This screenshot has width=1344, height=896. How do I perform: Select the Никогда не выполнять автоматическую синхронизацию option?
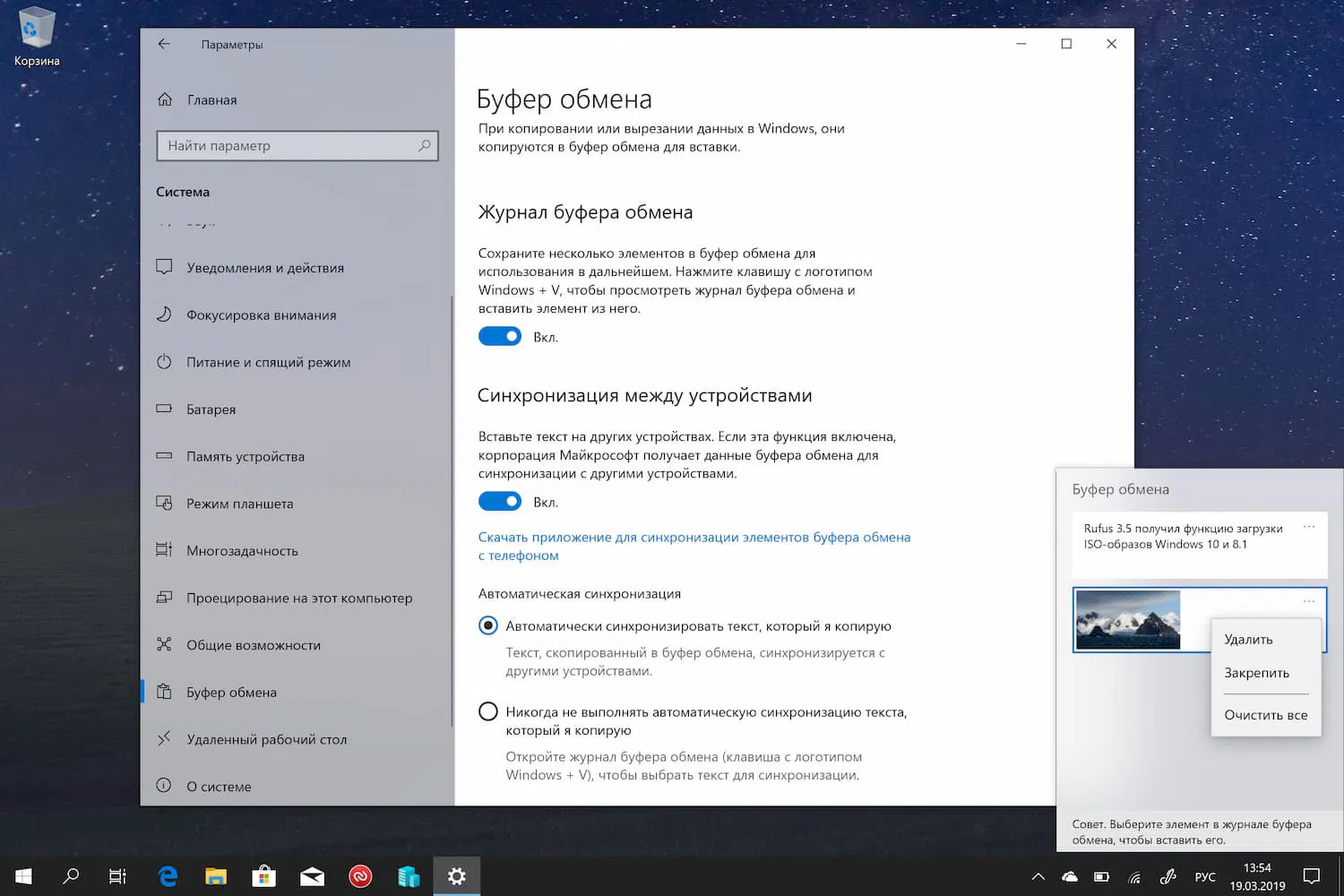click(x=487, y=711)
